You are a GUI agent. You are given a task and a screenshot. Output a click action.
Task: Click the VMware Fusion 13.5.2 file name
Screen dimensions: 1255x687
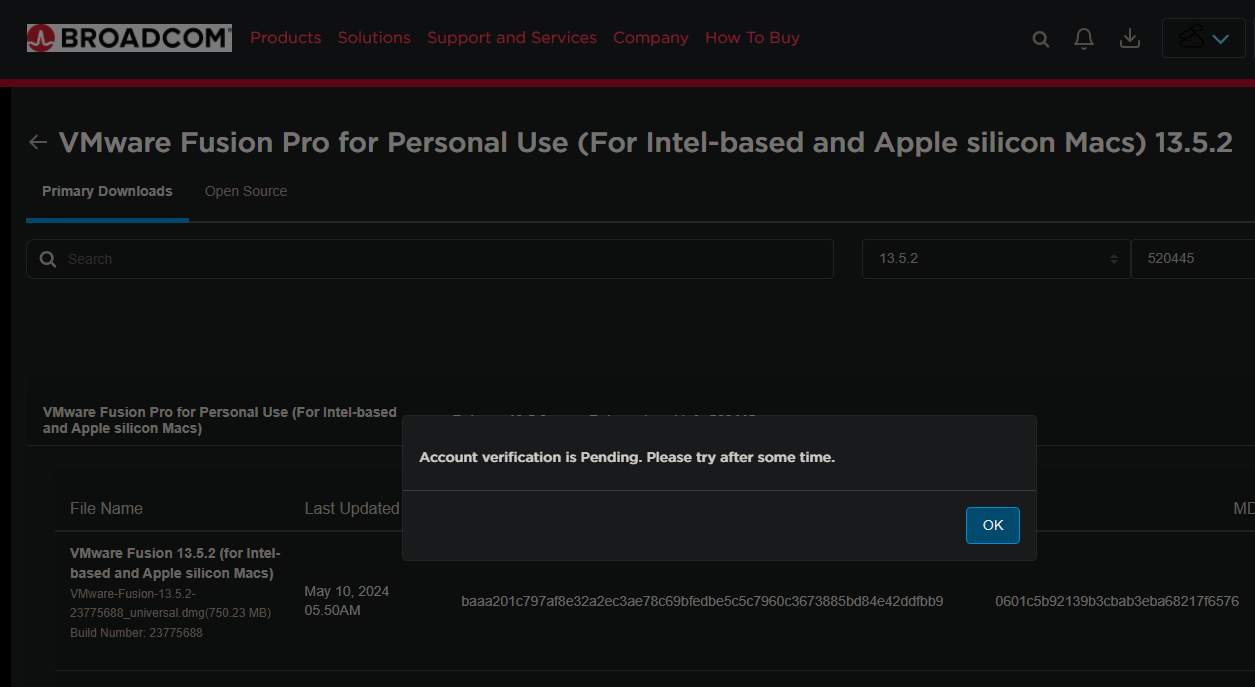click(175, 563)
